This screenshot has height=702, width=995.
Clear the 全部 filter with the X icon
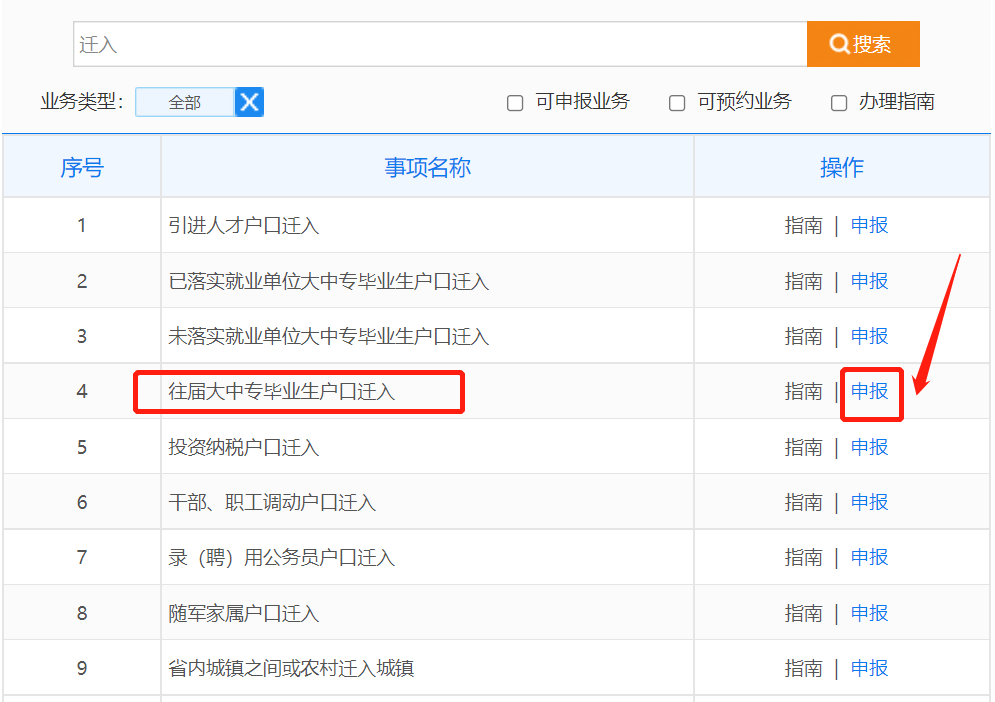[249, 102]
